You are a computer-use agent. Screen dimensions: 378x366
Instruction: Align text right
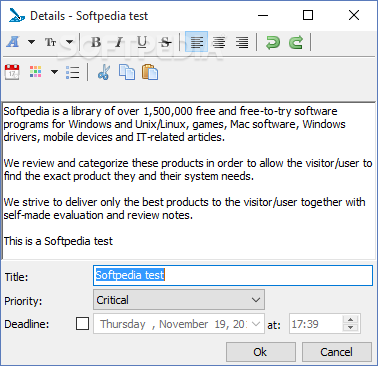coord(242,42)
